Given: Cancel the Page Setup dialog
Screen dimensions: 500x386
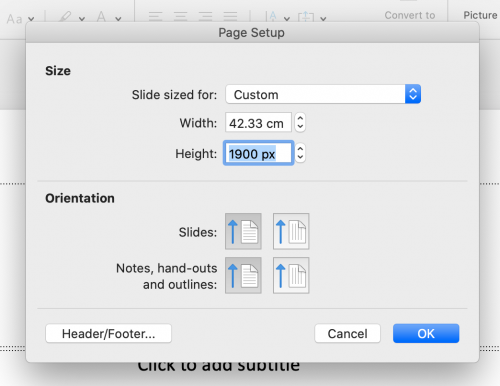Looking at the screenshot, I should click(x=347, y=333).
